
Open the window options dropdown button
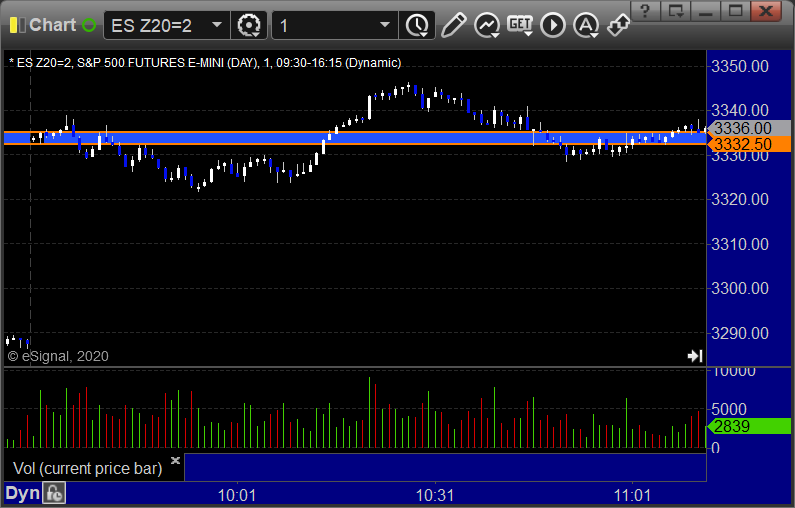click(676, 11)
